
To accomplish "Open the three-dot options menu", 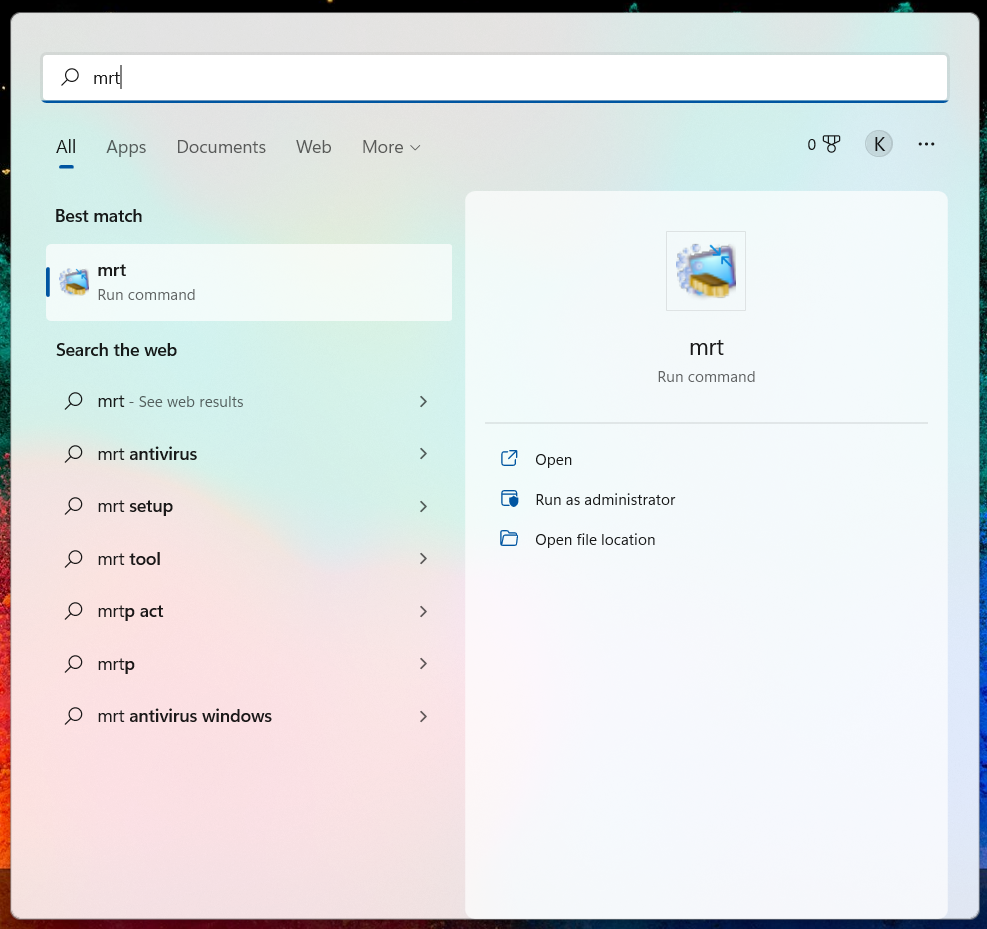I will coord(926,144).
